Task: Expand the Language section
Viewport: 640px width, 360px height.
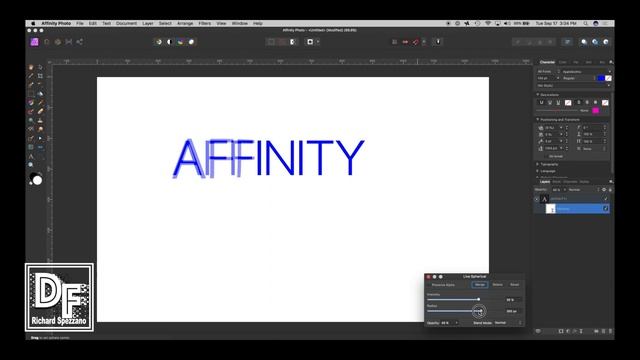Action: 538,171
